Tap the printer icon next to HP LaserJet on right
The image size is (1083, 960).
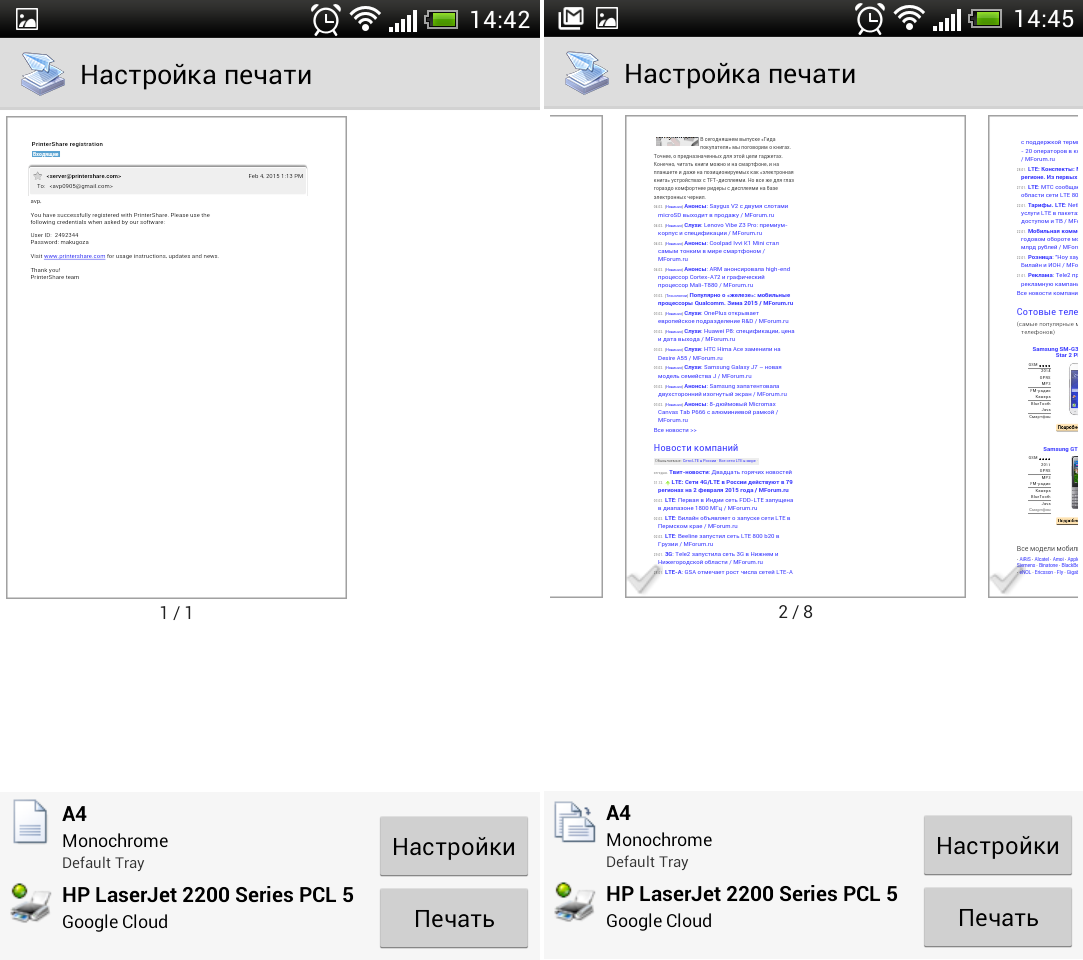[x=574, y=902]
